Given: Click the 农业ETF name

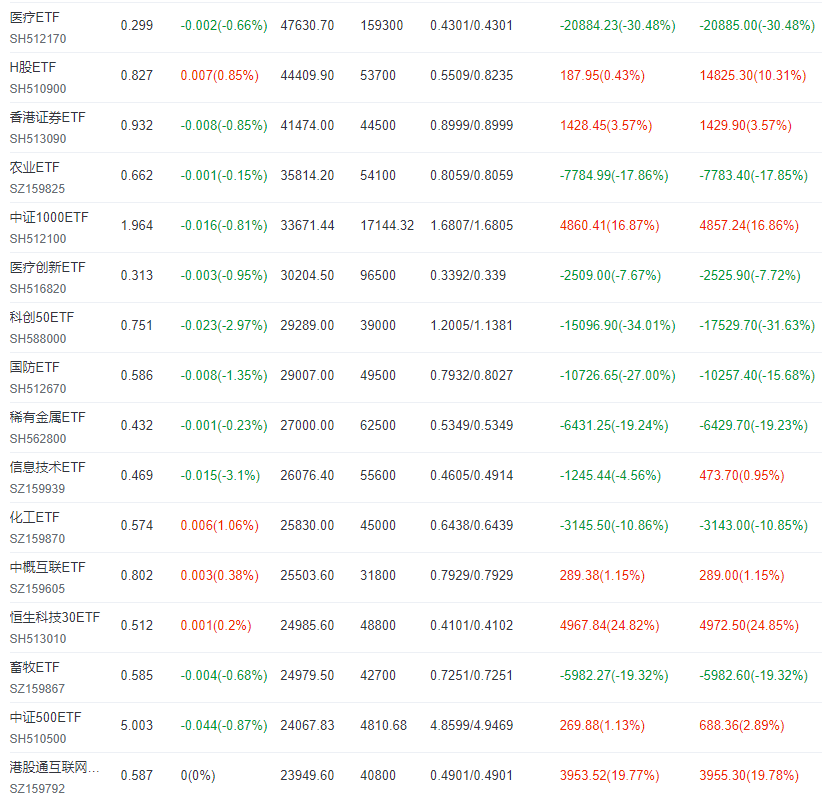Looking at the screenshot, I should pyautogui.click(x=35, y=167).
